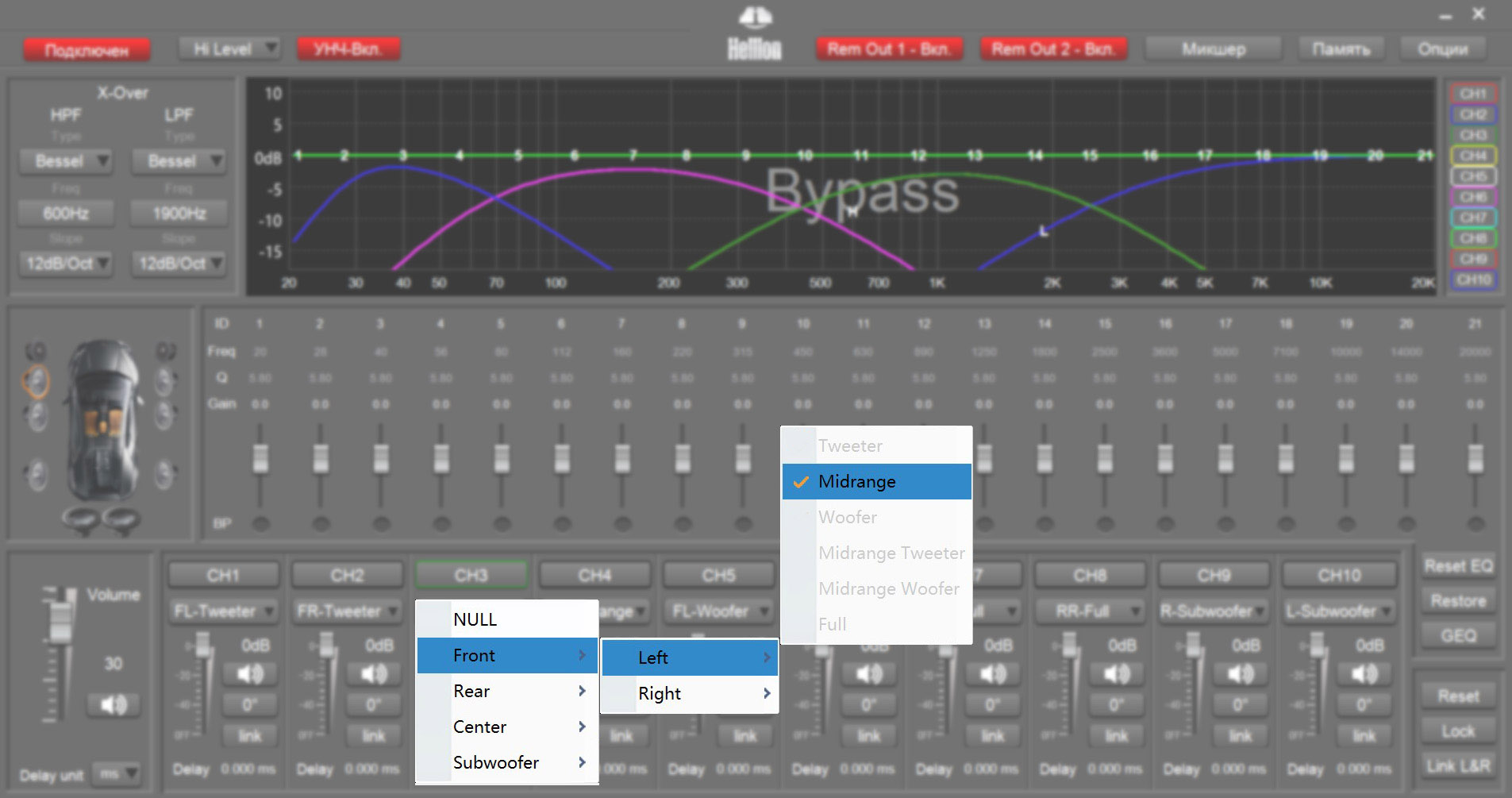Click the CH10 Delay 0.000 ms value
1512x798 pixels.
click(1364, 769)
